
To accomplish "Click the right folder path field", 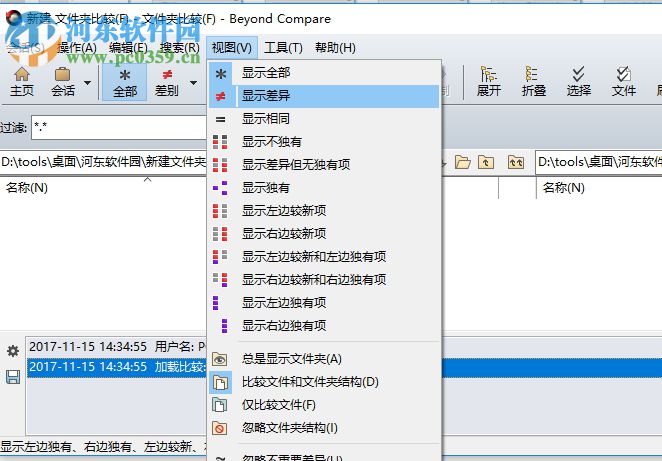I will point(599,162).
